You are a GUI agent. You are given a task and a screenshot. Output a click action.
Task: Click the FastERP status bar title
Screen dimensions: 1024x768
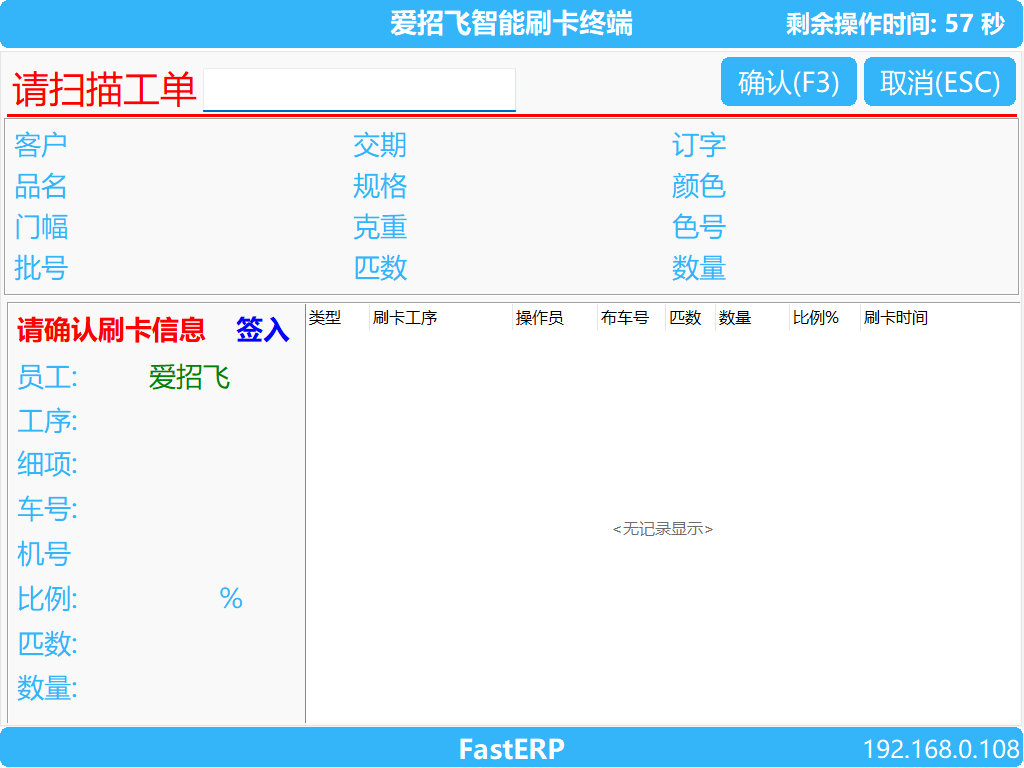pyautogui.click(x=511, y=749)
